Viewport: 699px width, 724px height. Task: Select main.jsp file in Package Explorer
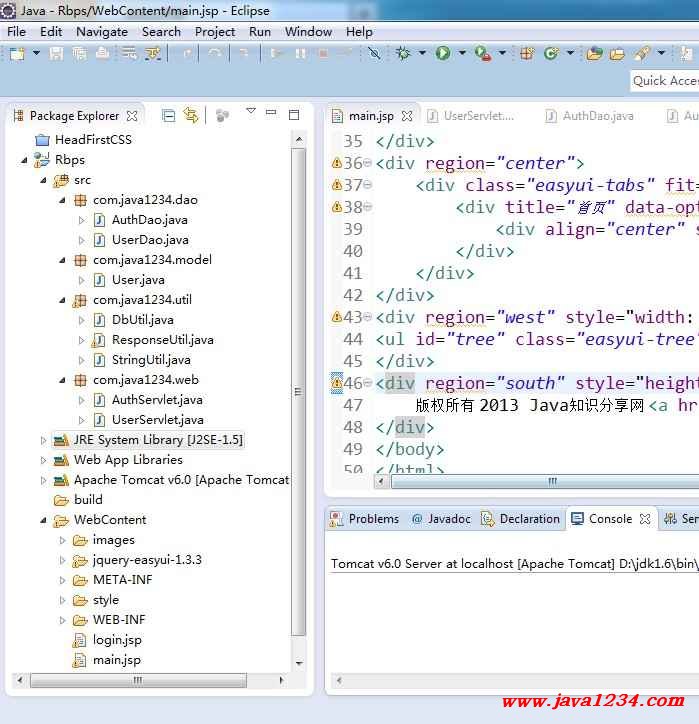coord(117,660)
